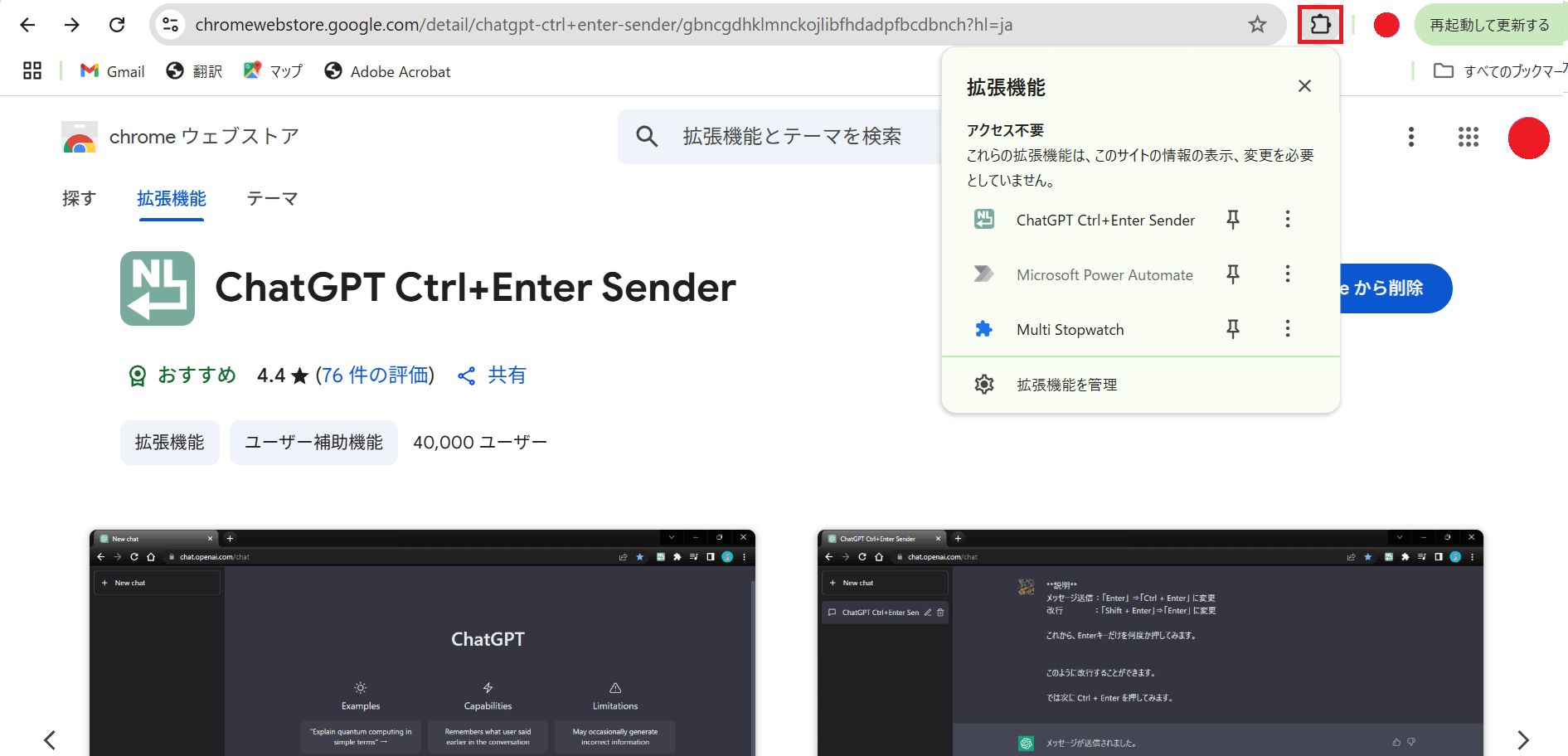This screenshot has width=1568, height=756.
Task: Click the restart to update button
Action: 1489,25
